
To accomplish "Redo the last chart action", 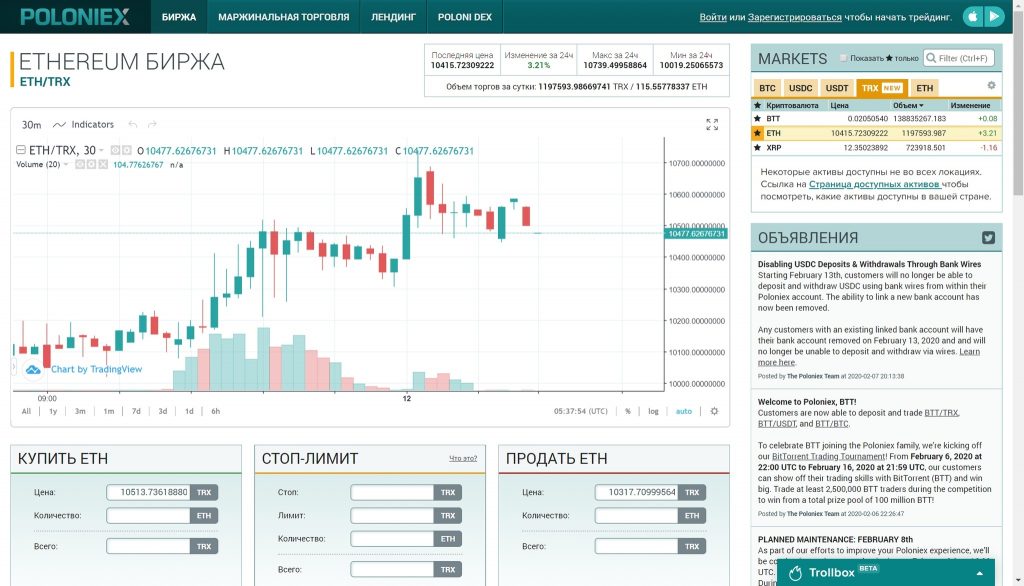I will tap(152, 124).
